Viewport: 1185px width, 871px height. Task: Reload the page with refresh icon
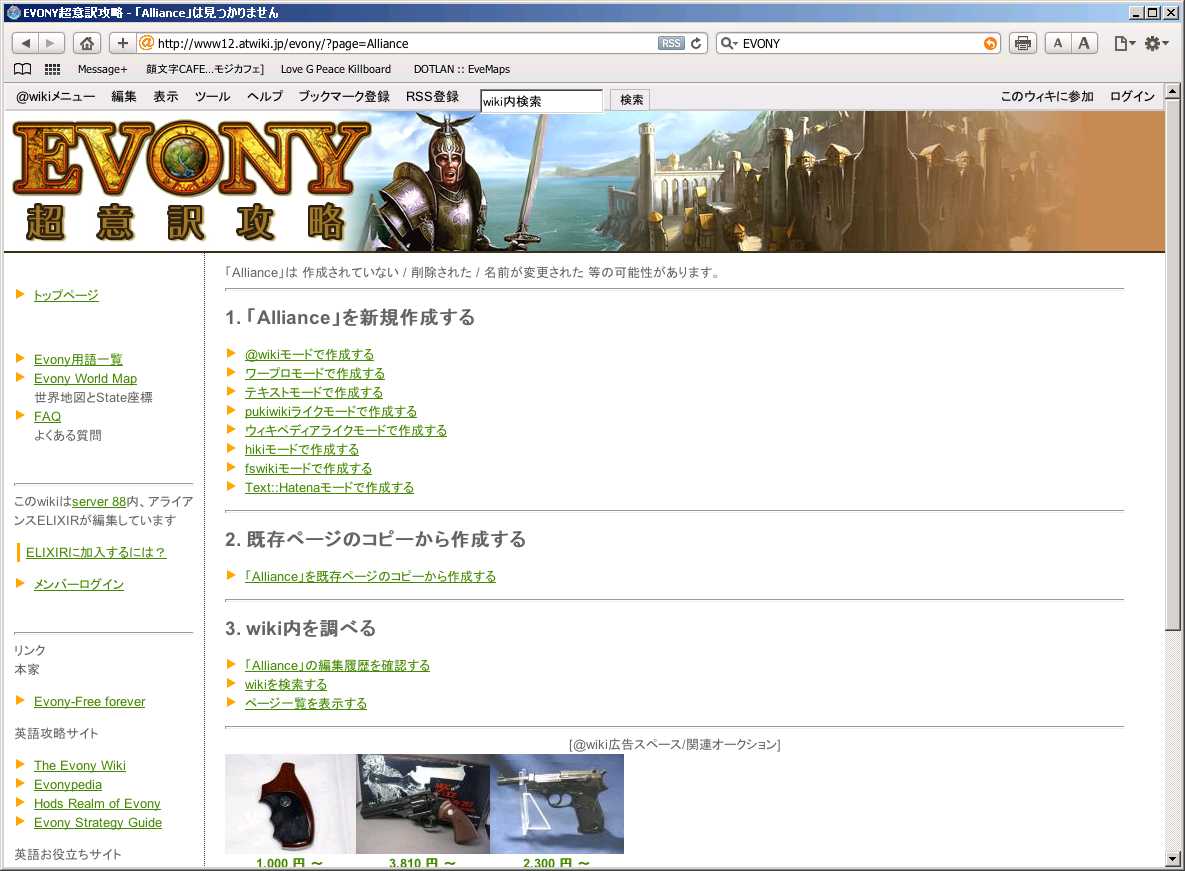pos(697,44)
